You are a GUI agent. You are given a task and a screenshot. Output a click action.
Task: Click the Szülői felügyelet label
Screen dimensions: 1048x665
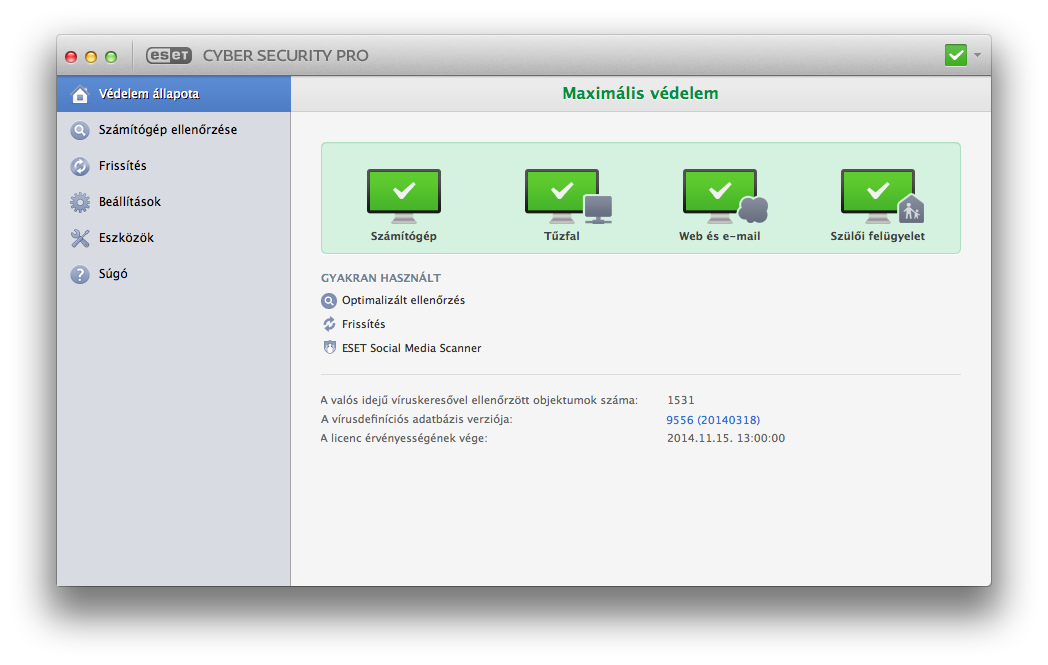click(x=878, y=237)
